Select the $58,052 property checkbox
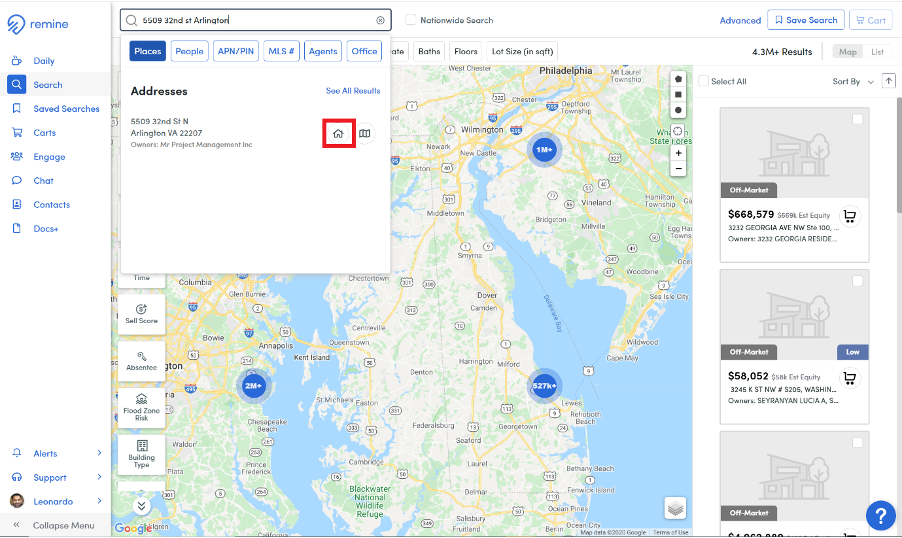Screen dimensions: 902x538 tap(857, 281)
